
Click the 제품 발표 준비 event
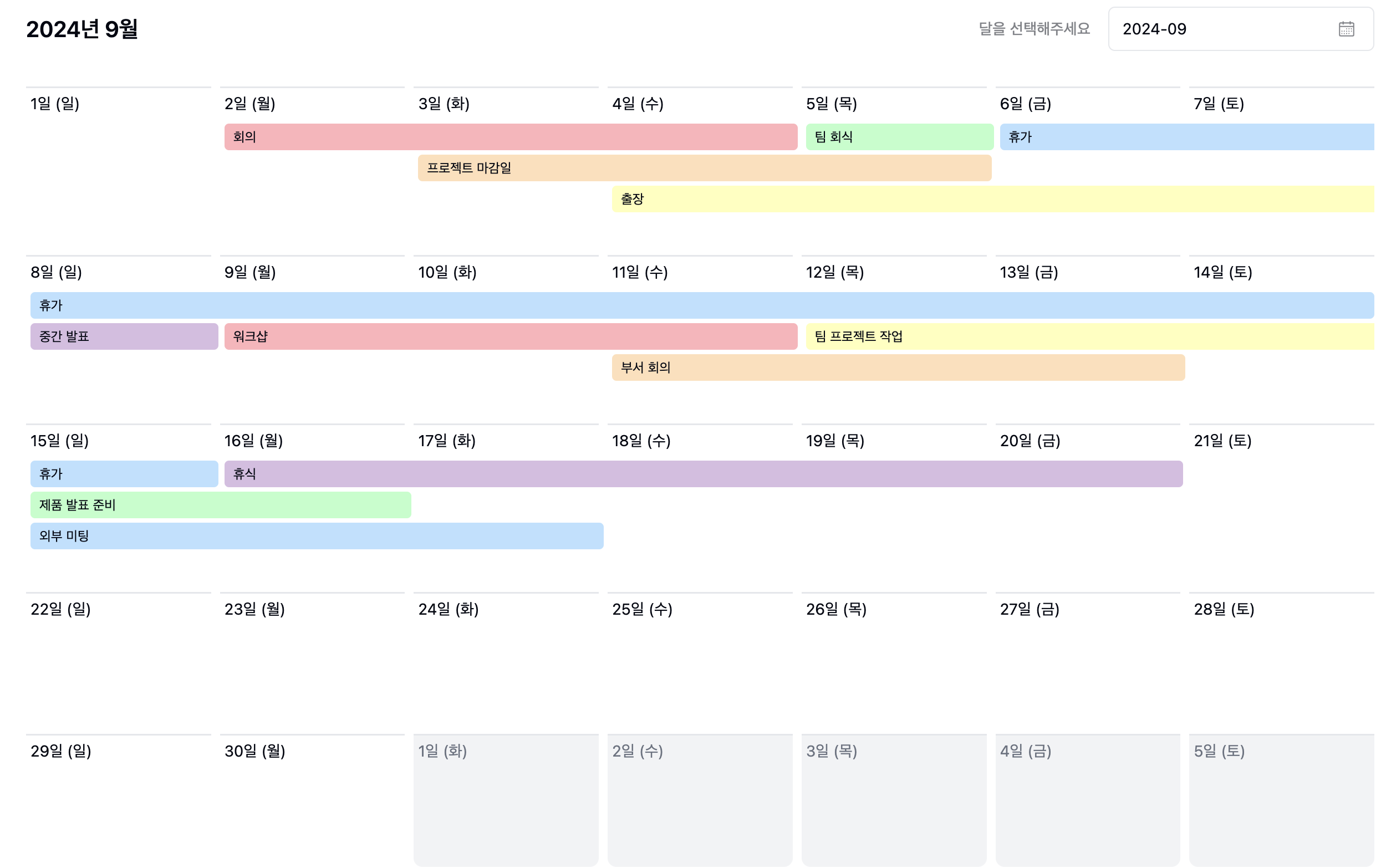point(221,504)
